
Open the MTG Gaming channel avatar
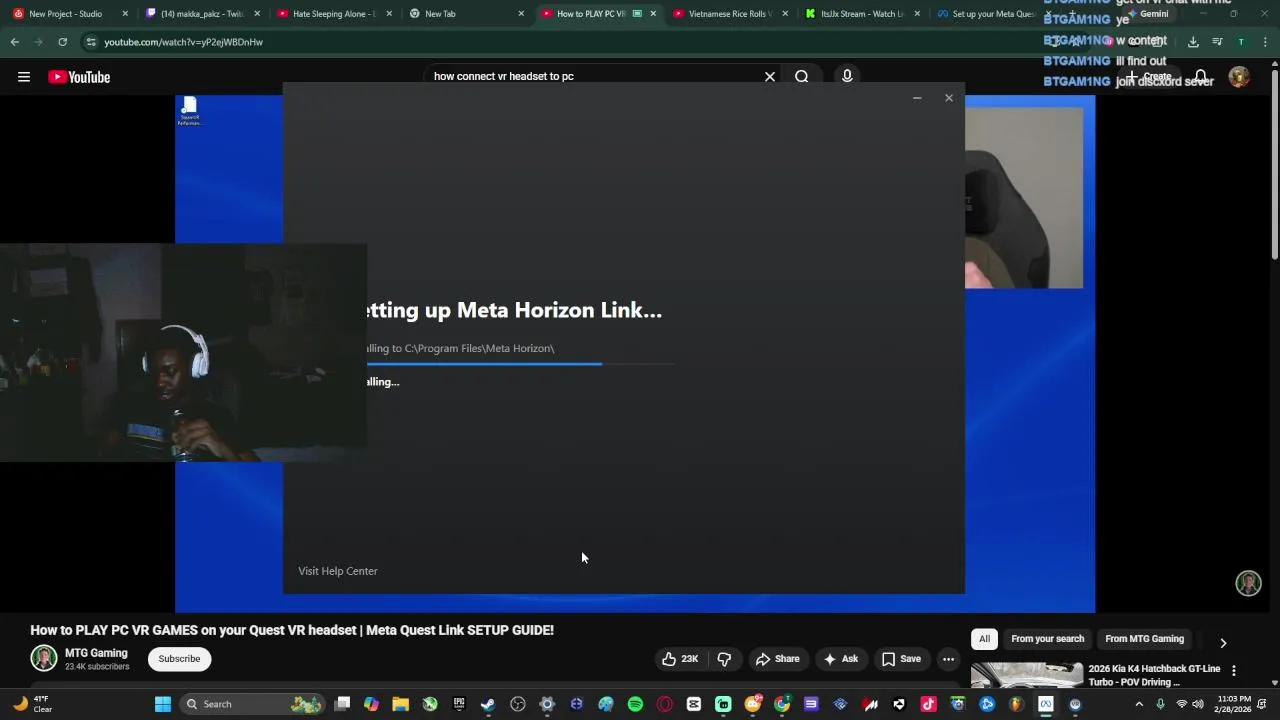click(44, 658)
